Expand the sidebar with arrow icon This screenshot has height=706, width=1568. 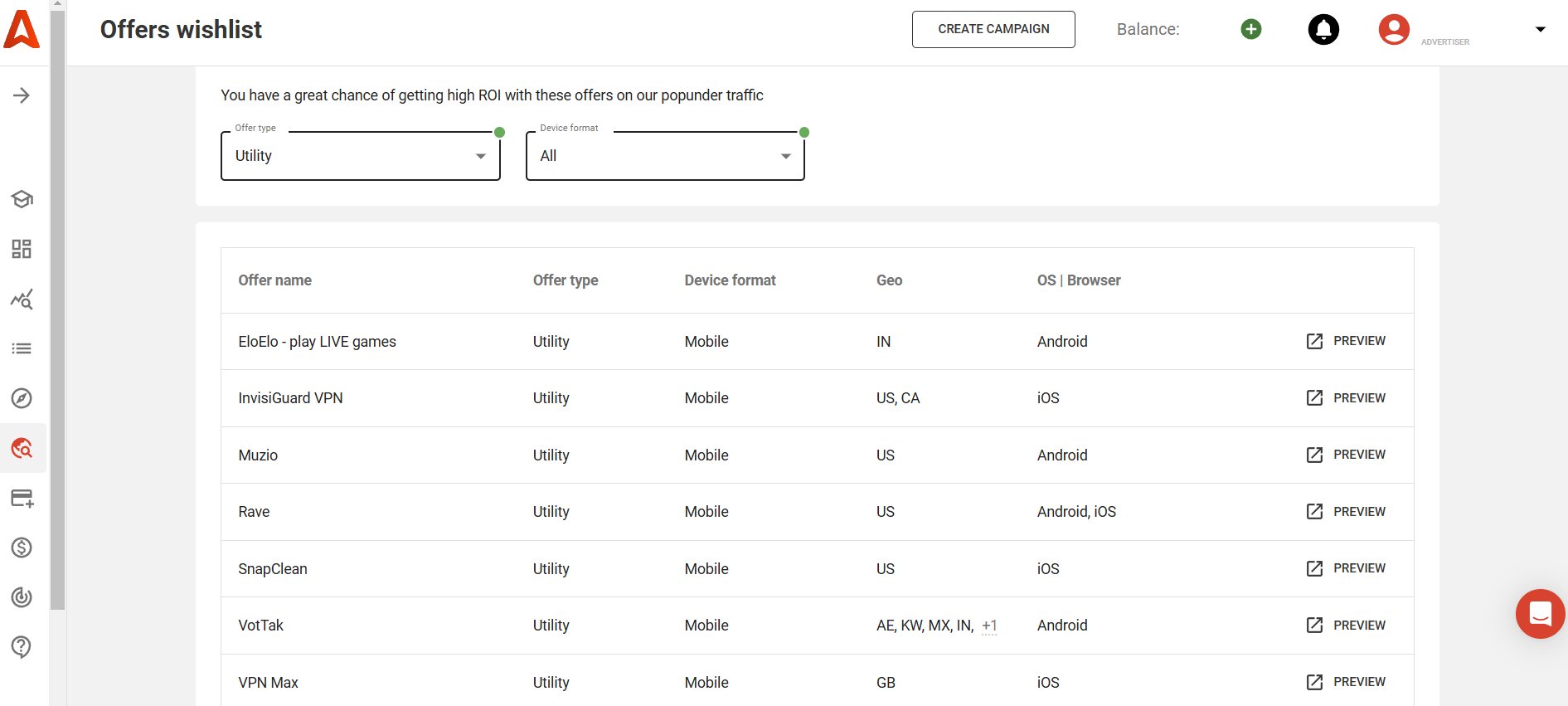pyautogui.click(x=22, y=95)
